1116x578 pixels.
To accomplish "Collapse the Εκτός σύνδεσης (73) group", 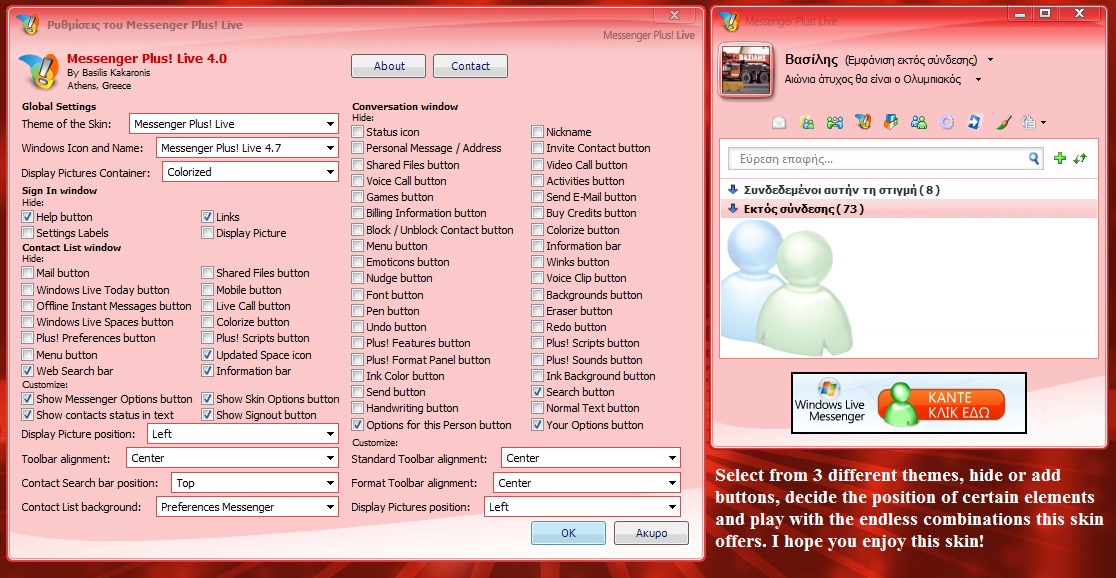I will [x=733, y=209].
